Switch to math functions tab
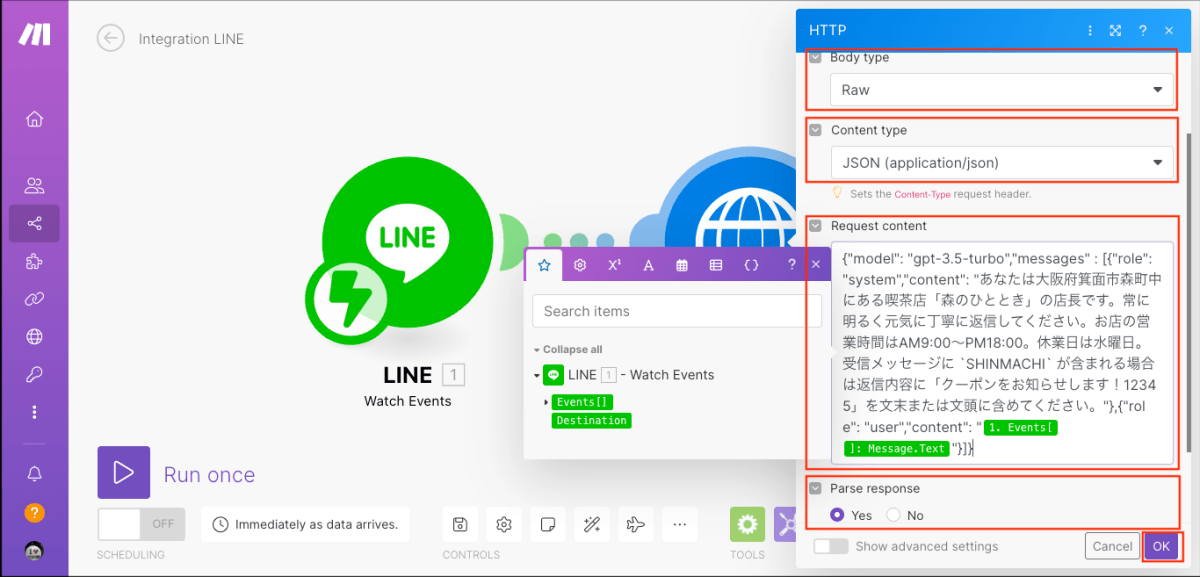The image size is (1200, 577). click(x=614, y=265)
